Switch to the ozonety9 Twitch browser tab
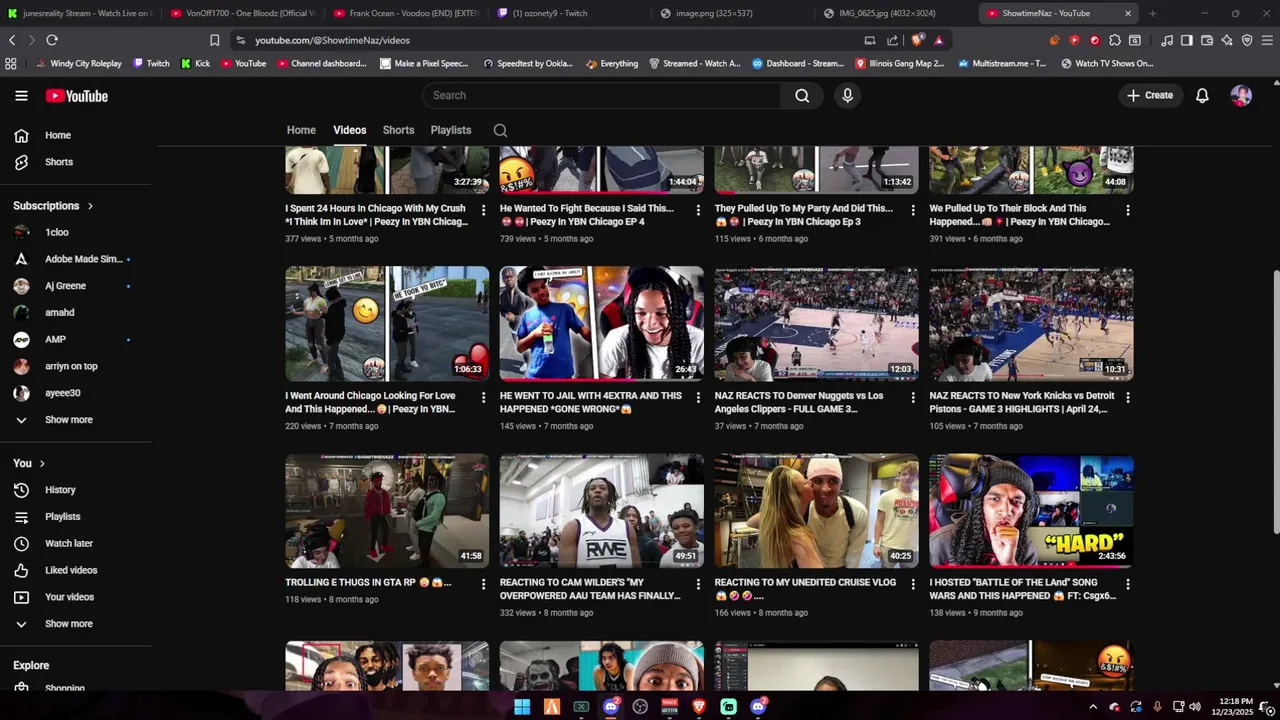This screenshot has height=720, width=1280. tap(569, 13)
